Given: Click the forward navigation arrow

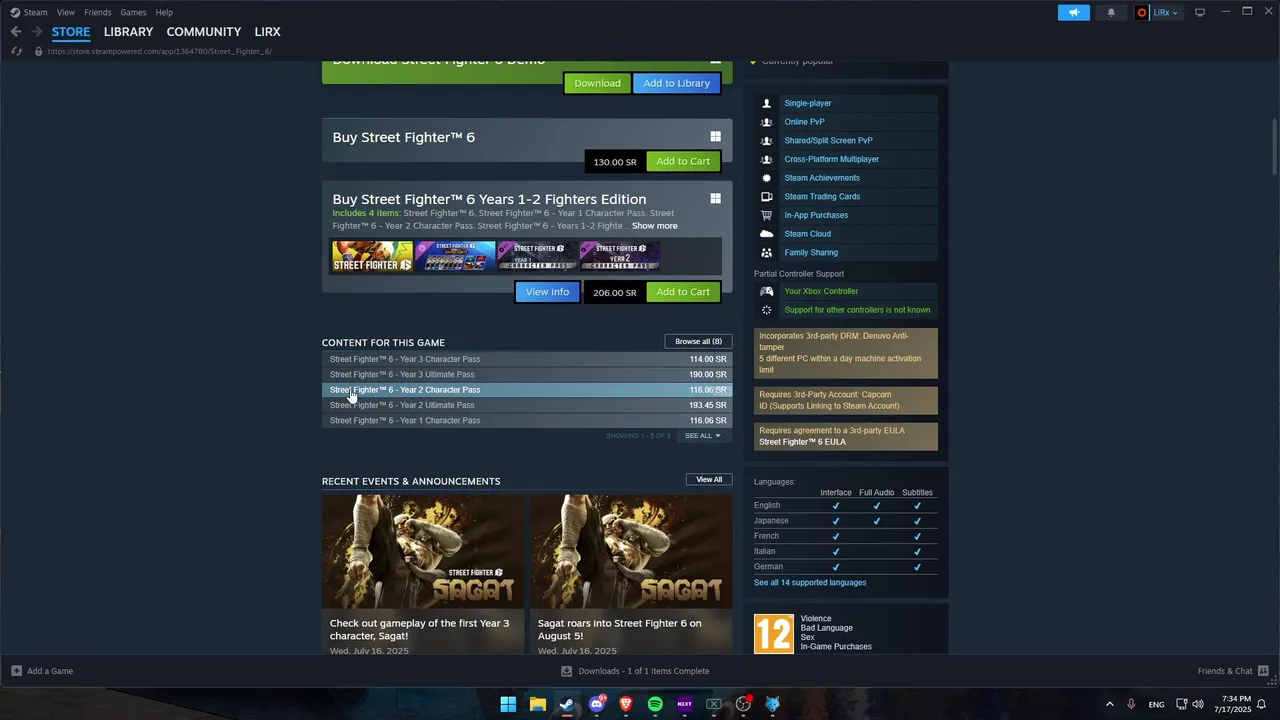Looking at the screenshot, I should click(37, 32).
